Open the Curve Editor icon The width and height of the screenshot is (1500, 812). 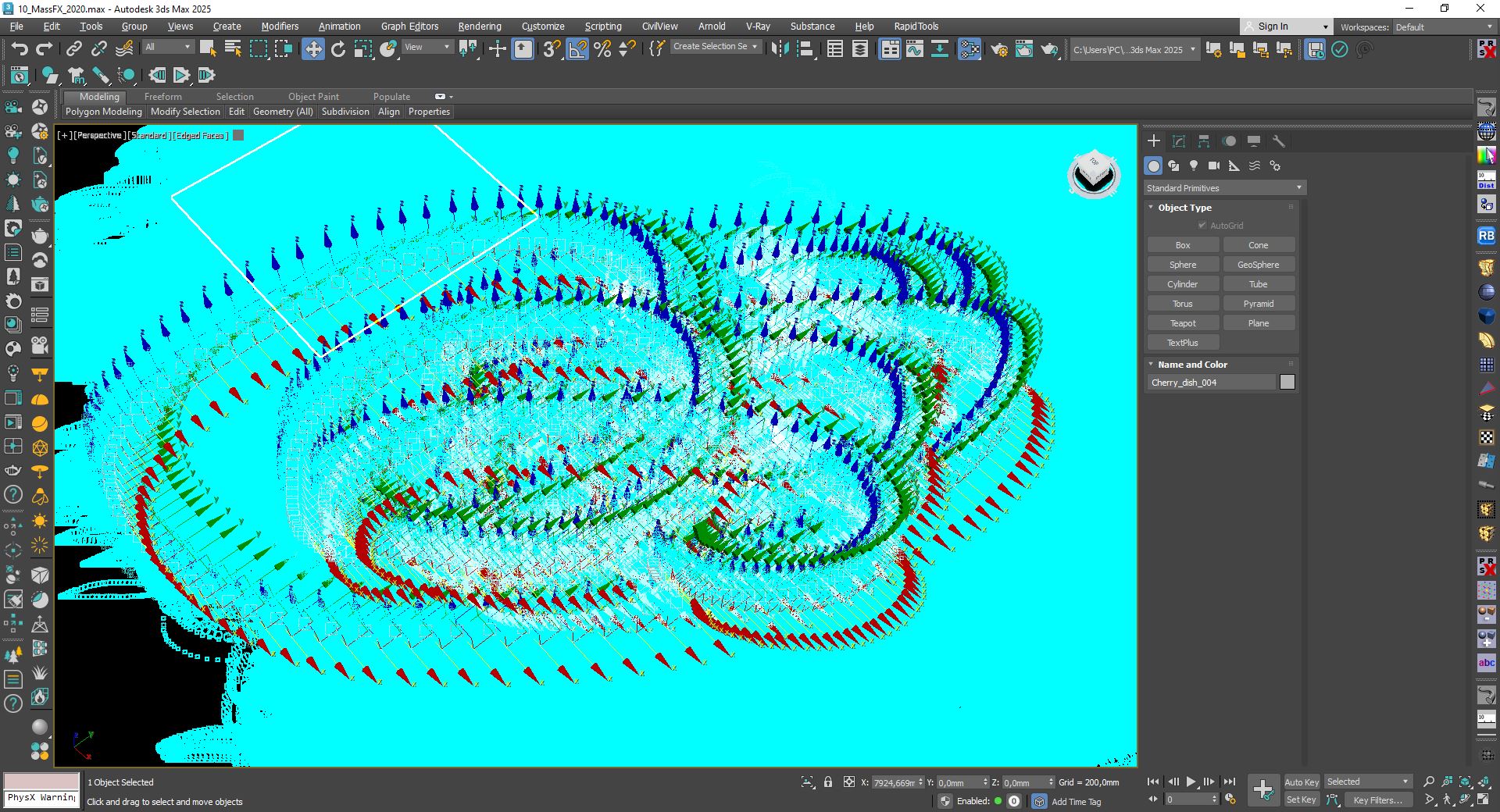(915, 49)
